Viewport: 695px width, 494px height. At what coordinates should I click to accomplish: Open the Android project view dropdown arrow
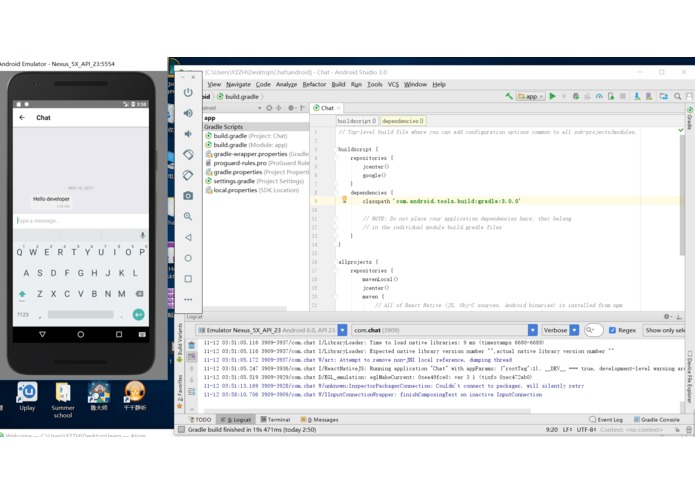tap(260, 108)
